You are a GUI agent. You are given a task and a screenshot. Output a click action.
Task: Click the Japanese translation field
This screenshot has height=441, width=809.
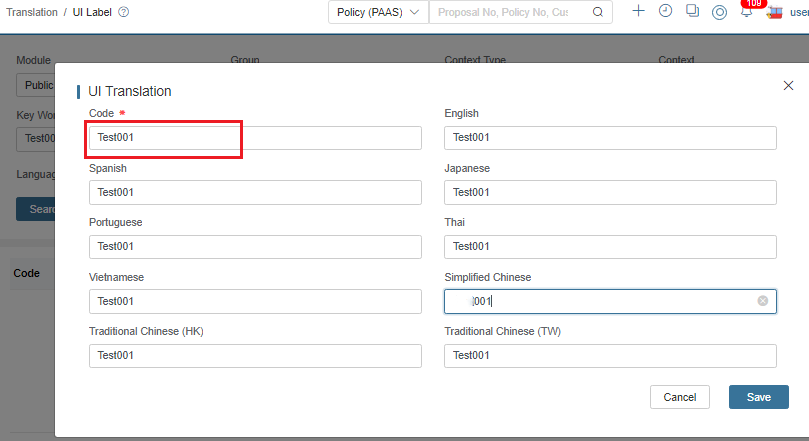pyautogui.click(x=610, y=192)
